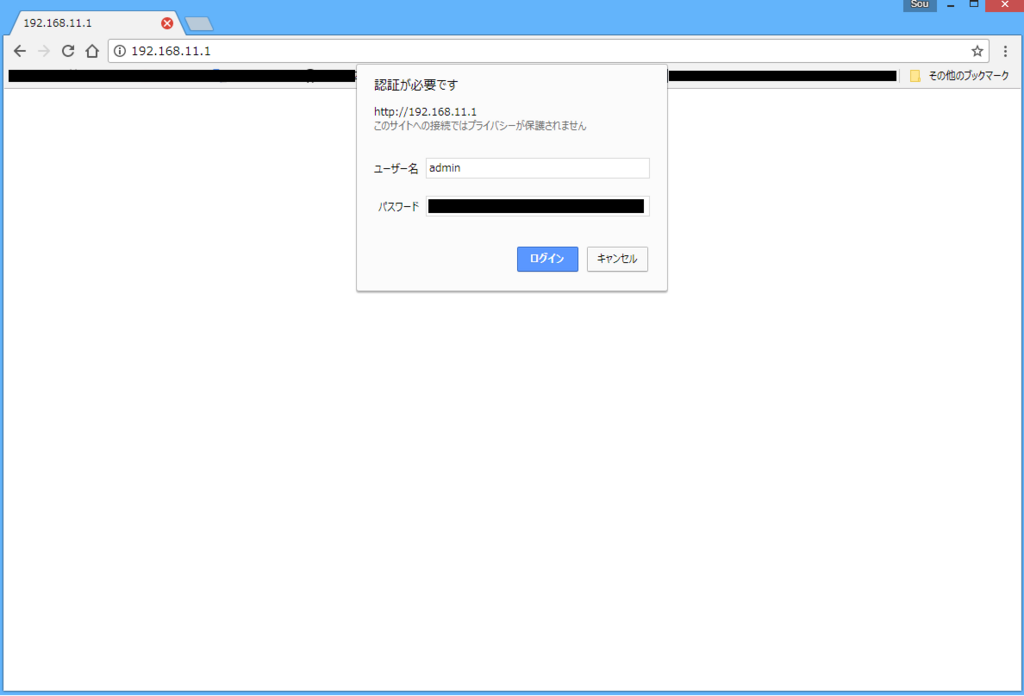This screenshot has width=1024, height=696.
Task: Click the http://192.168.11.1 text in the dialog
Action: coord(425,112)
